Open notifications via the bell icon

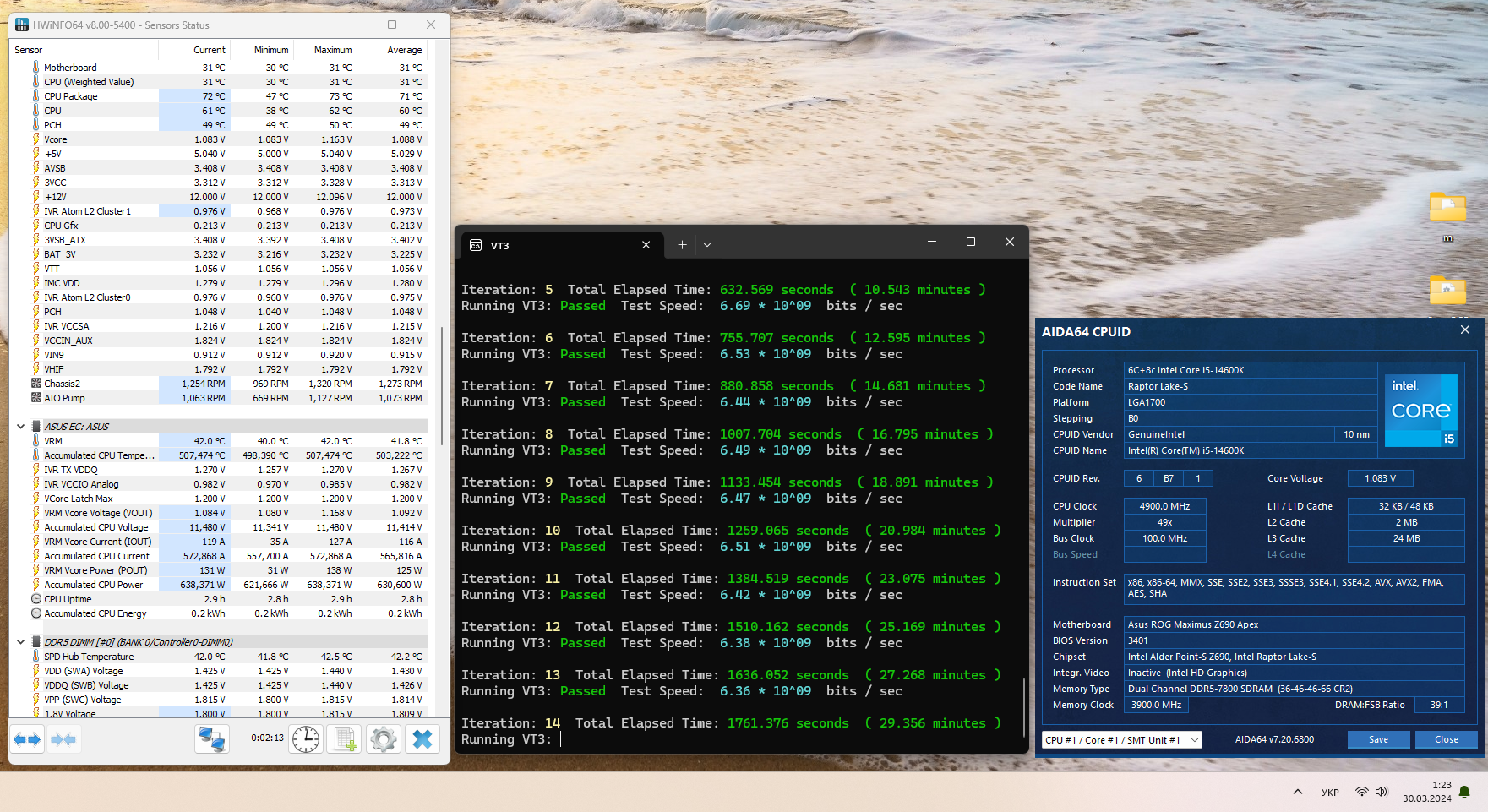1463,792
